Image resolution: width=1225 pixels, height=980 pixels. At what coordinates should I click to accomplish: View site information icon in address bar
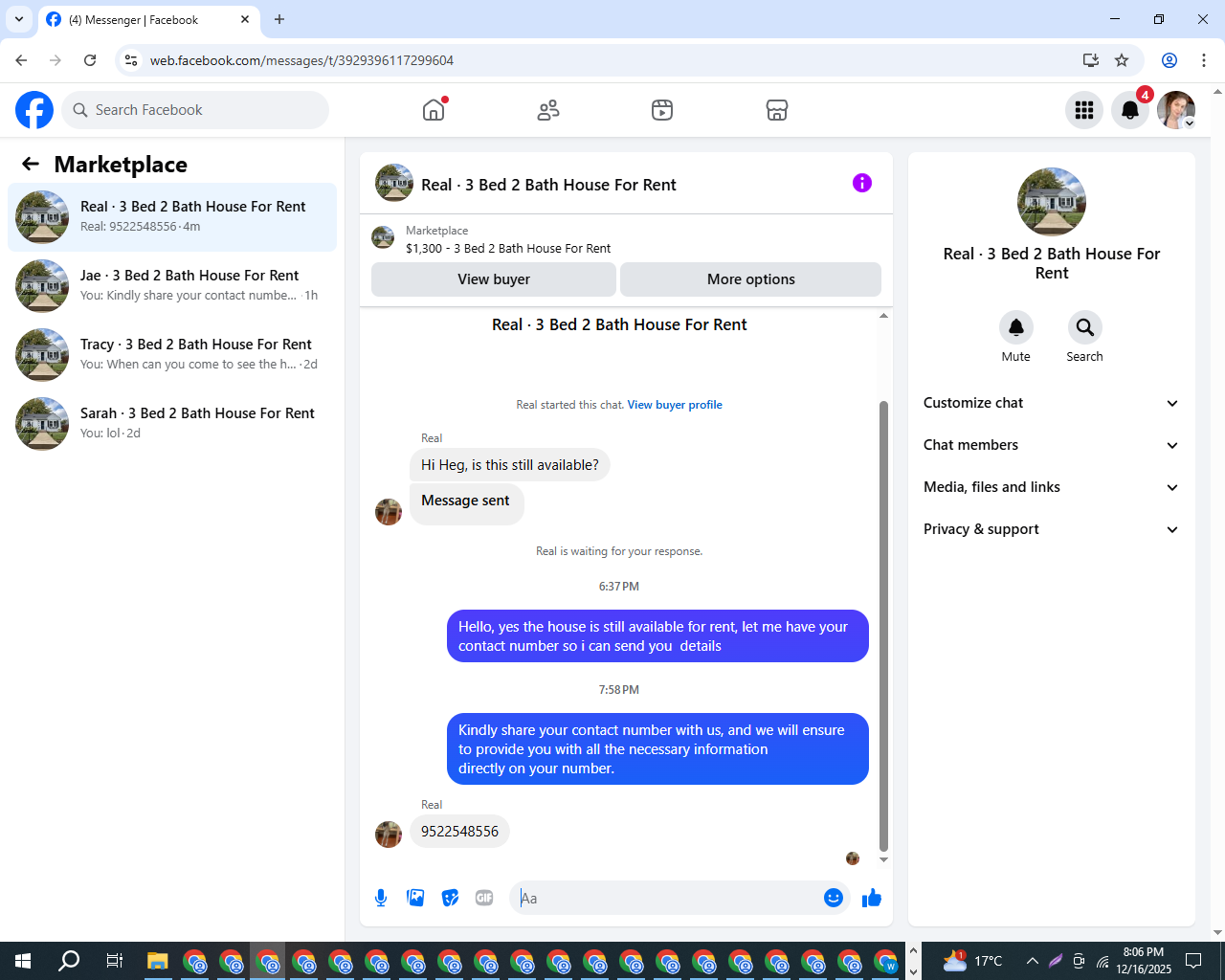tap(131, 60)
